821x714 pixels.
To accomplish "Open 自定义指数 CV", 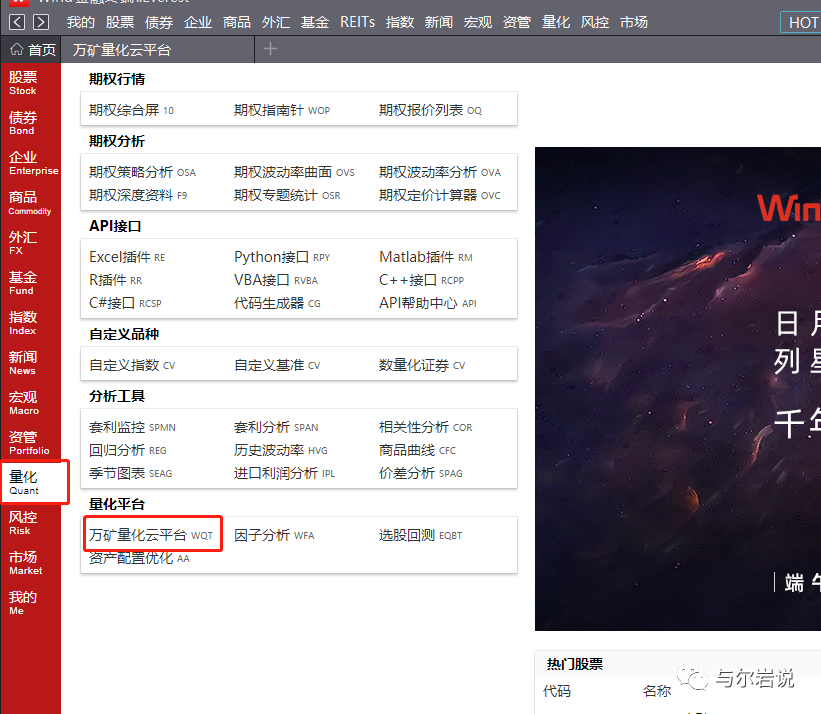I will pyautogui.click(x=132, y=365).
